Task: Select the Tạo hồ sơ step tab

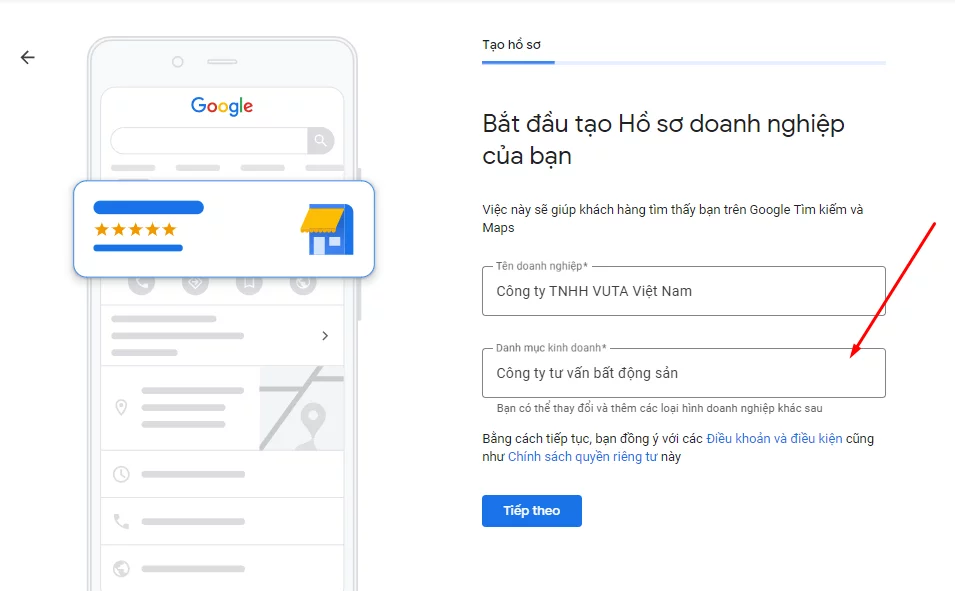Action: pos(512,44)
